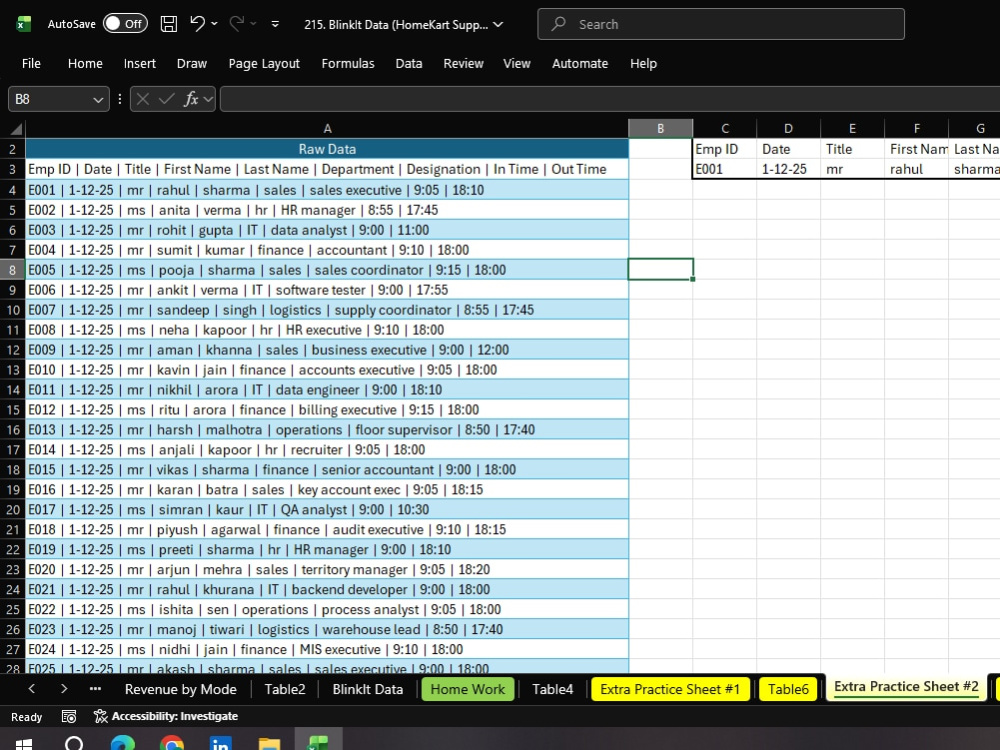Select column D header
The image size is (1000, 750).
click(788, 128)
